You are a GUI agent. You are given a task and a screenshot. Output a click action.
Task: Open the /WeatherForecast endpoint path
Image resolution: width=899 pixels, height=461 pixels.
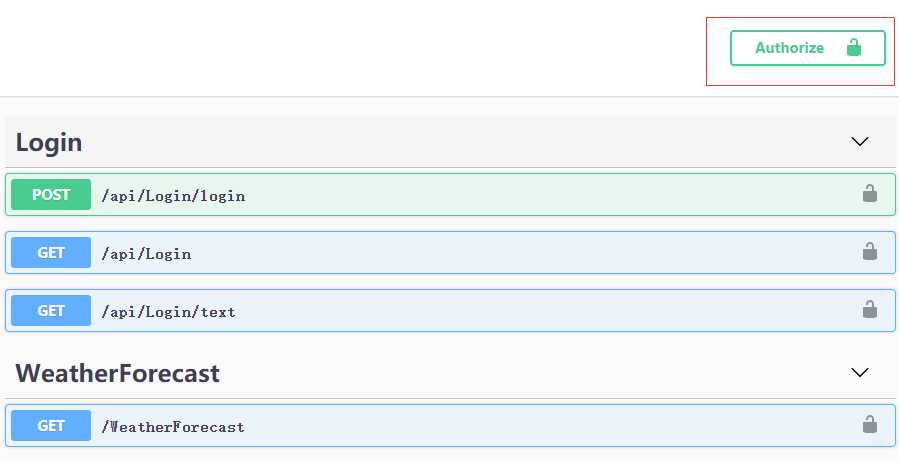click(x=173, y=427)
